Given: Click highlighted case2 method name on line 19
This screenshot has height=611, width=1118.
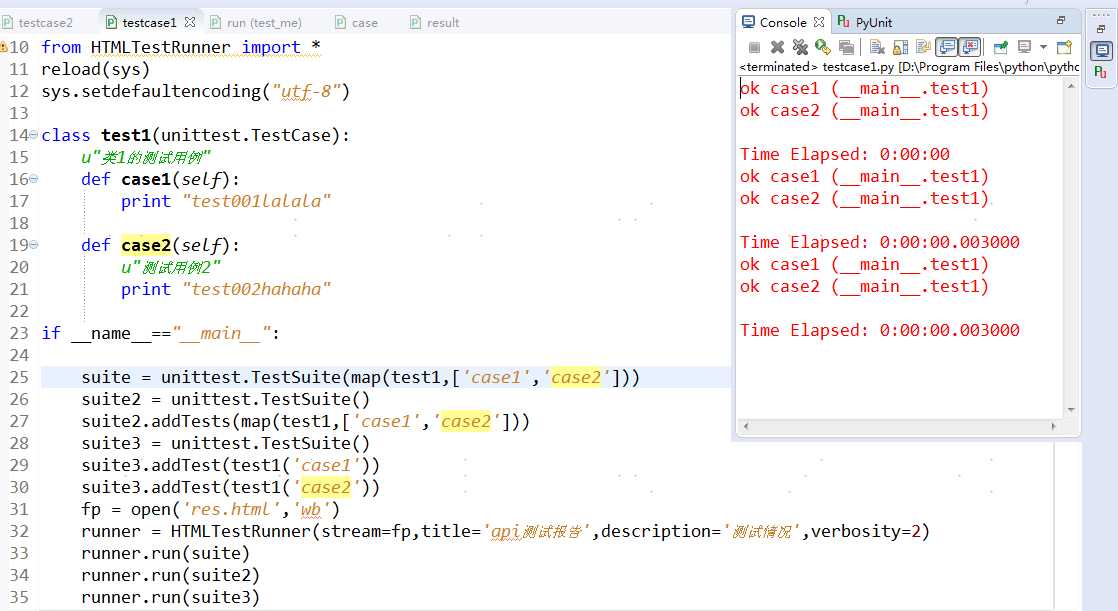Looking at the screenshot, I should [145, 245].
